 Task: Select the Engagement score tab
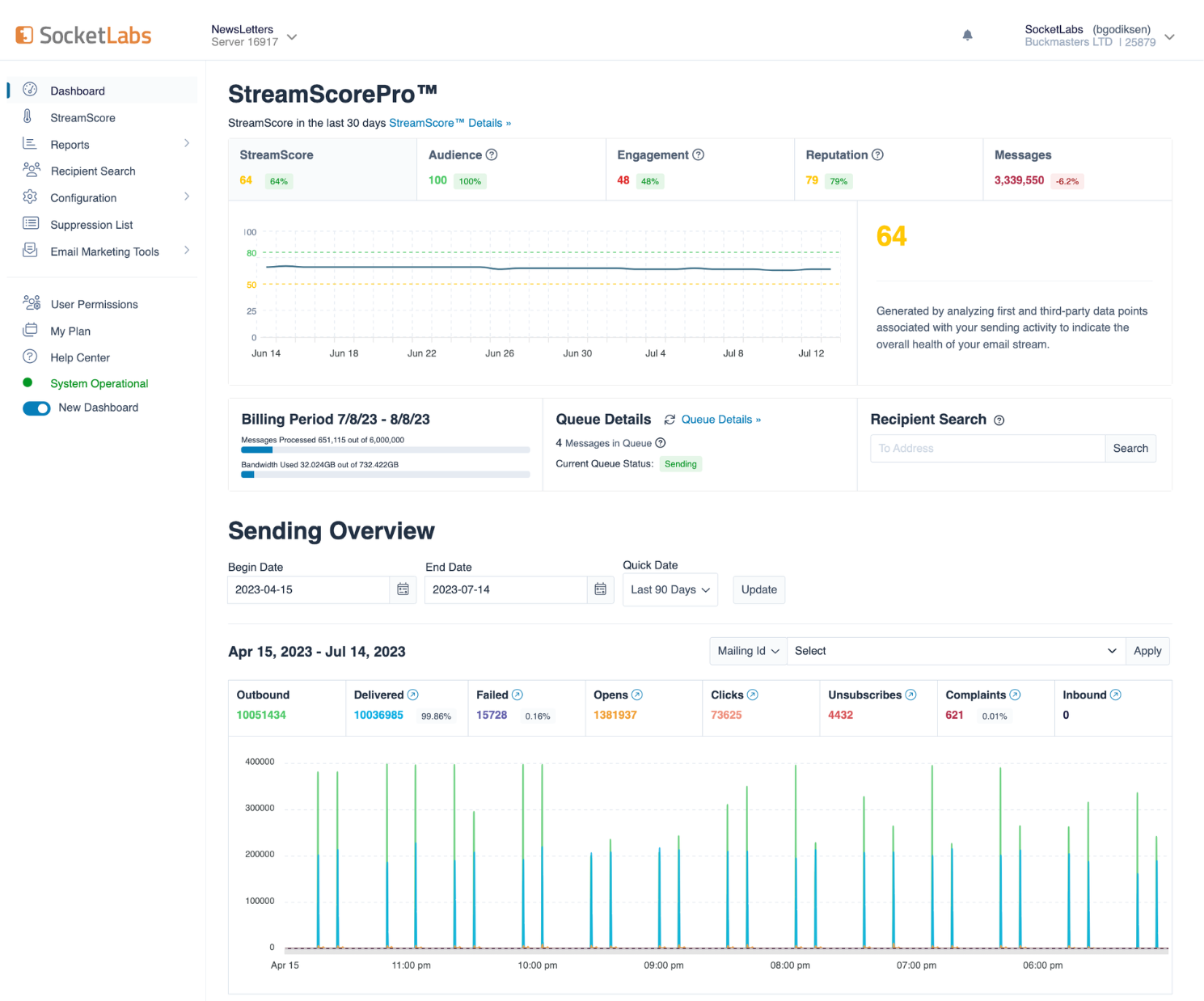coord(700,169)
